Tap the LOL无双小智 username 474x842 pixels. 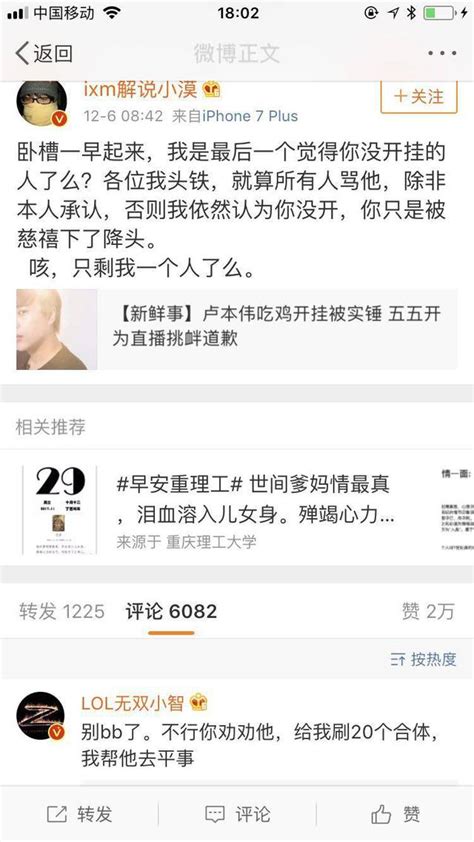132,703
